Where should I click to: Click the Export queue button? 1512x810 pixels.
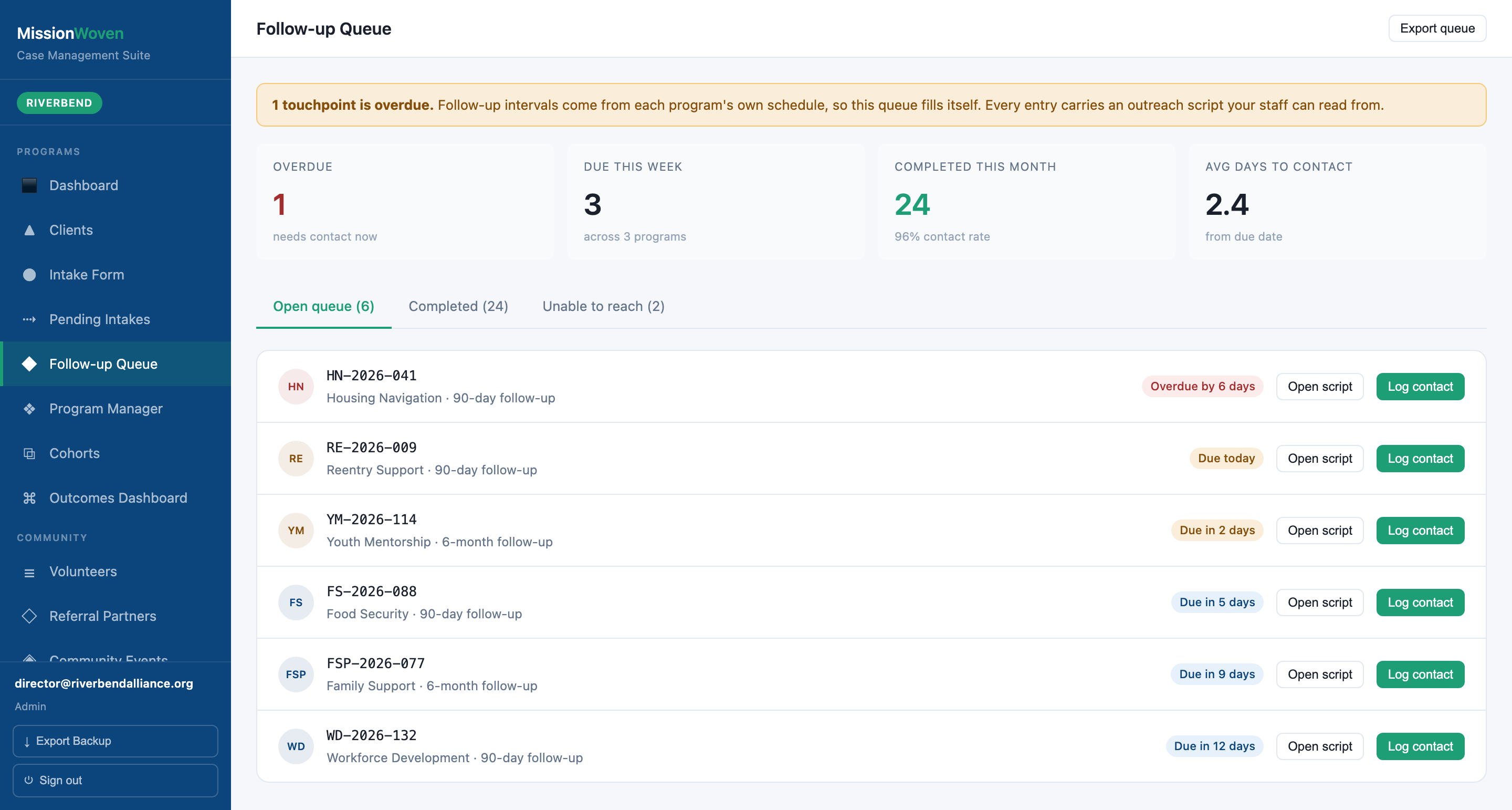point(1437,28)
